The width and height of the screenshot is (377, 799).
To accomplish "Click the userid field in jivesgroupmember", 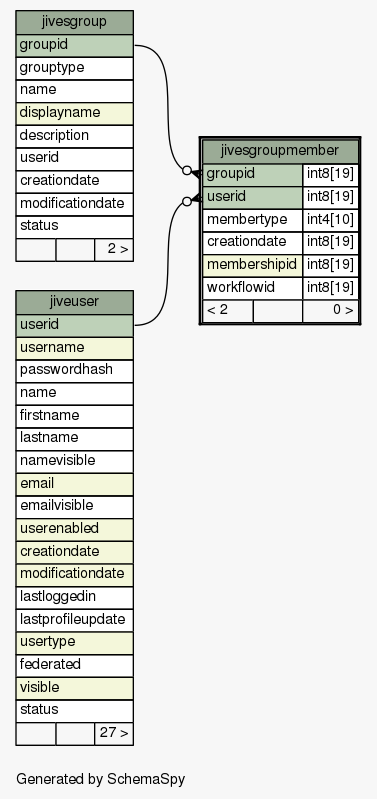I will pos(252,197).
